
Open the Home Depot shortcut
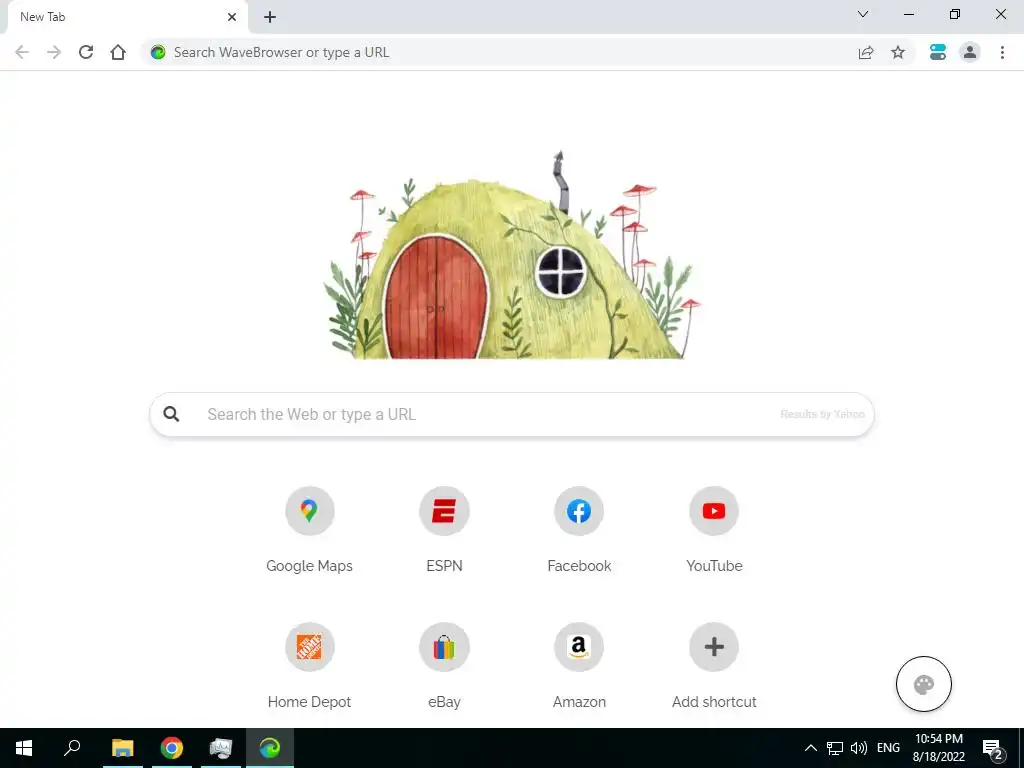tap(310, 666)
